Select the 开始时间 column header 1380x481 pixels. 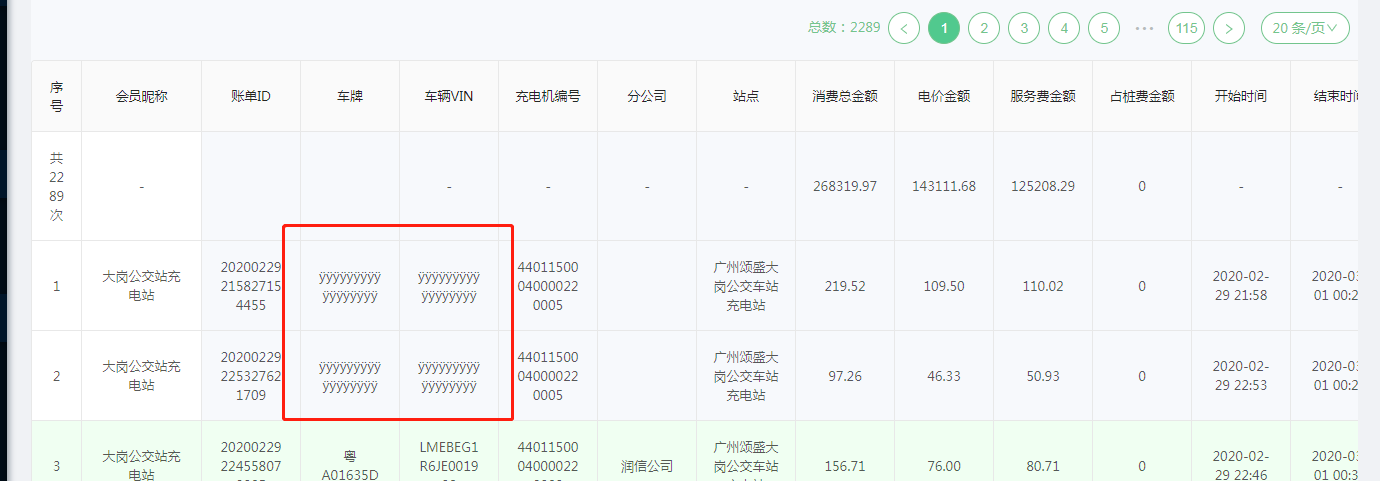click(x=1240, y=96)
